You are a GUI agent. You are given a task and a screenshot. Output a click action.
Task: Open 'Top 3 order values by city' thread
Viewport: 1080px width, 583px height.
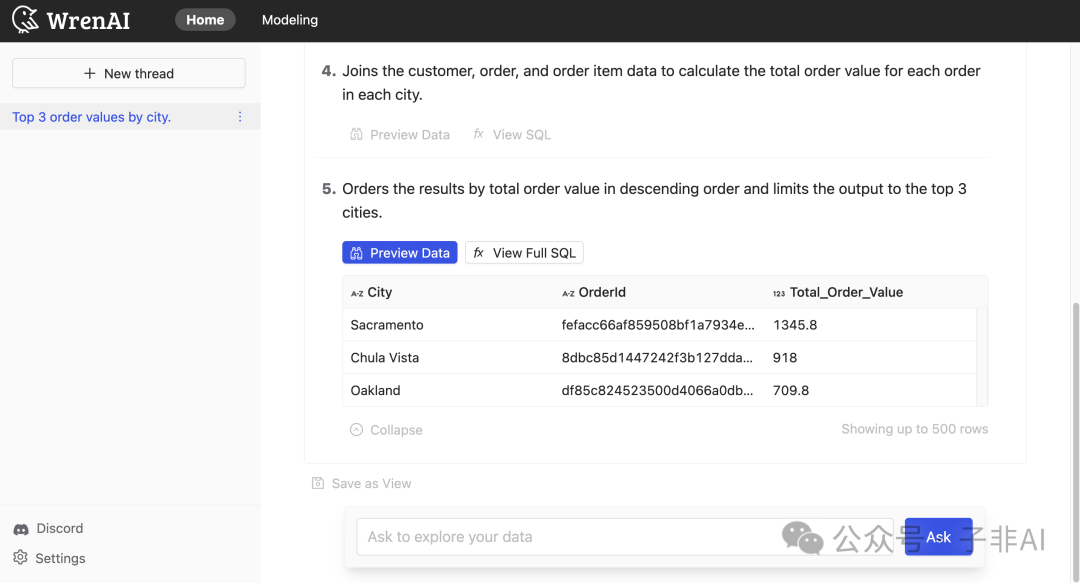pos(92,117)
